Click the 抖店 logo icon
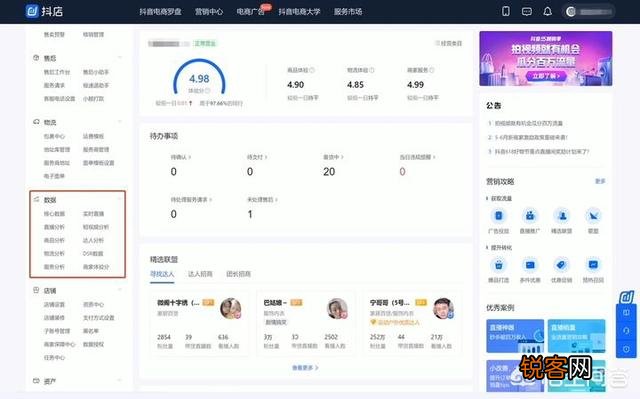 pyautogui.click(x=32, y=11)
